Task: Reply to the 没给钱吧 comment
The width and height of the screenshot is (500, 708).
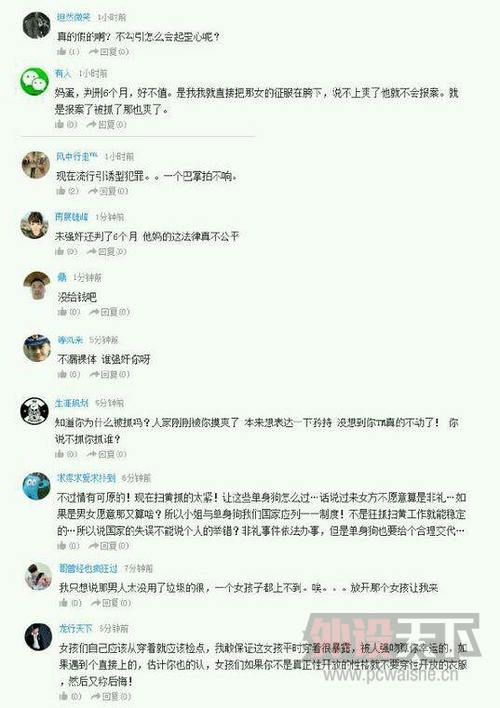Action: pos(110,312)
